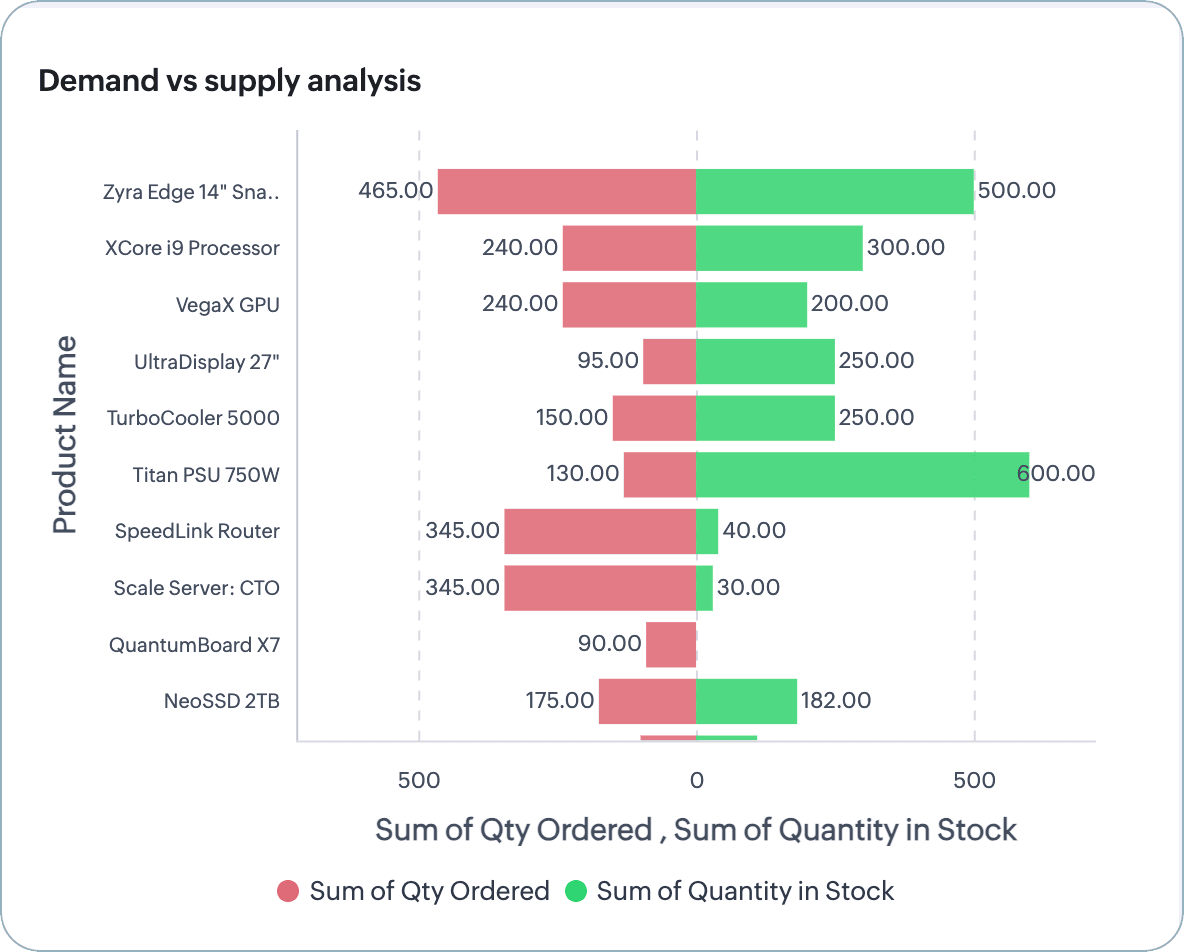Screen dimensions: 1184x952
Task: Toggle the Sum of Qty Ordered legend item
Action: tap(429, 891)
